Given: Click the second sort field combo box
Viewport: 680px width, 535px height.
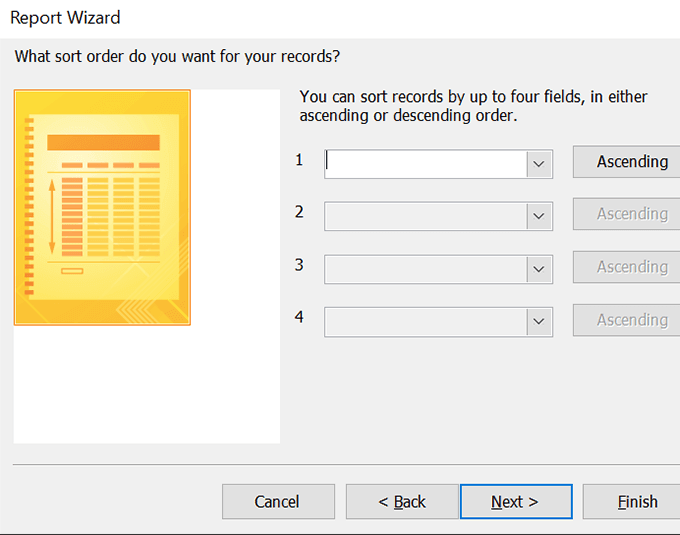Looking at the screenshot, I should 438,216.
